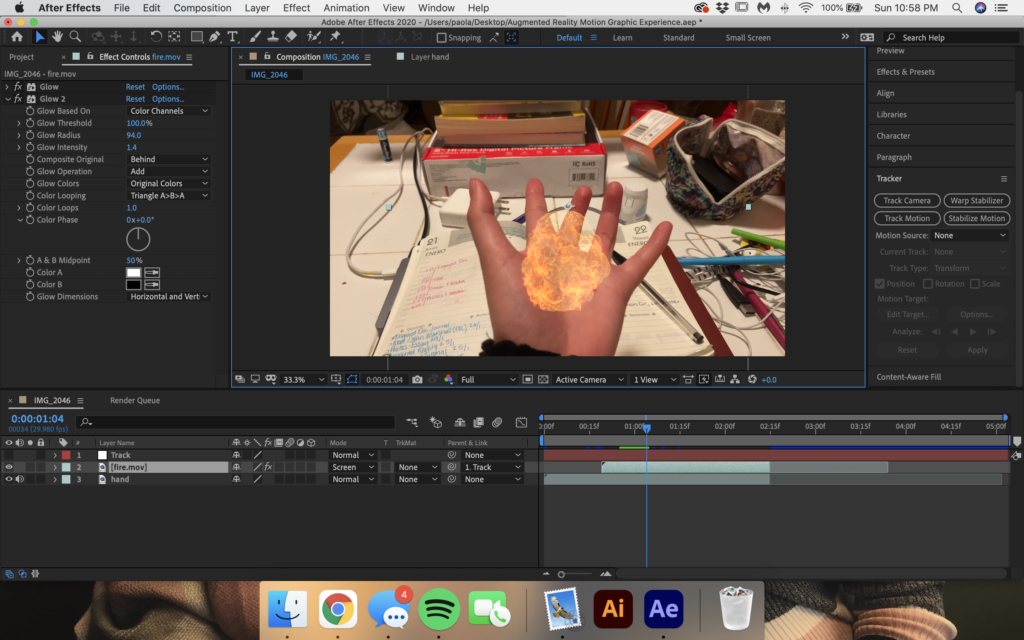
Task: Select the Hand tool in toolbar
Action: (x=57, y=37)
